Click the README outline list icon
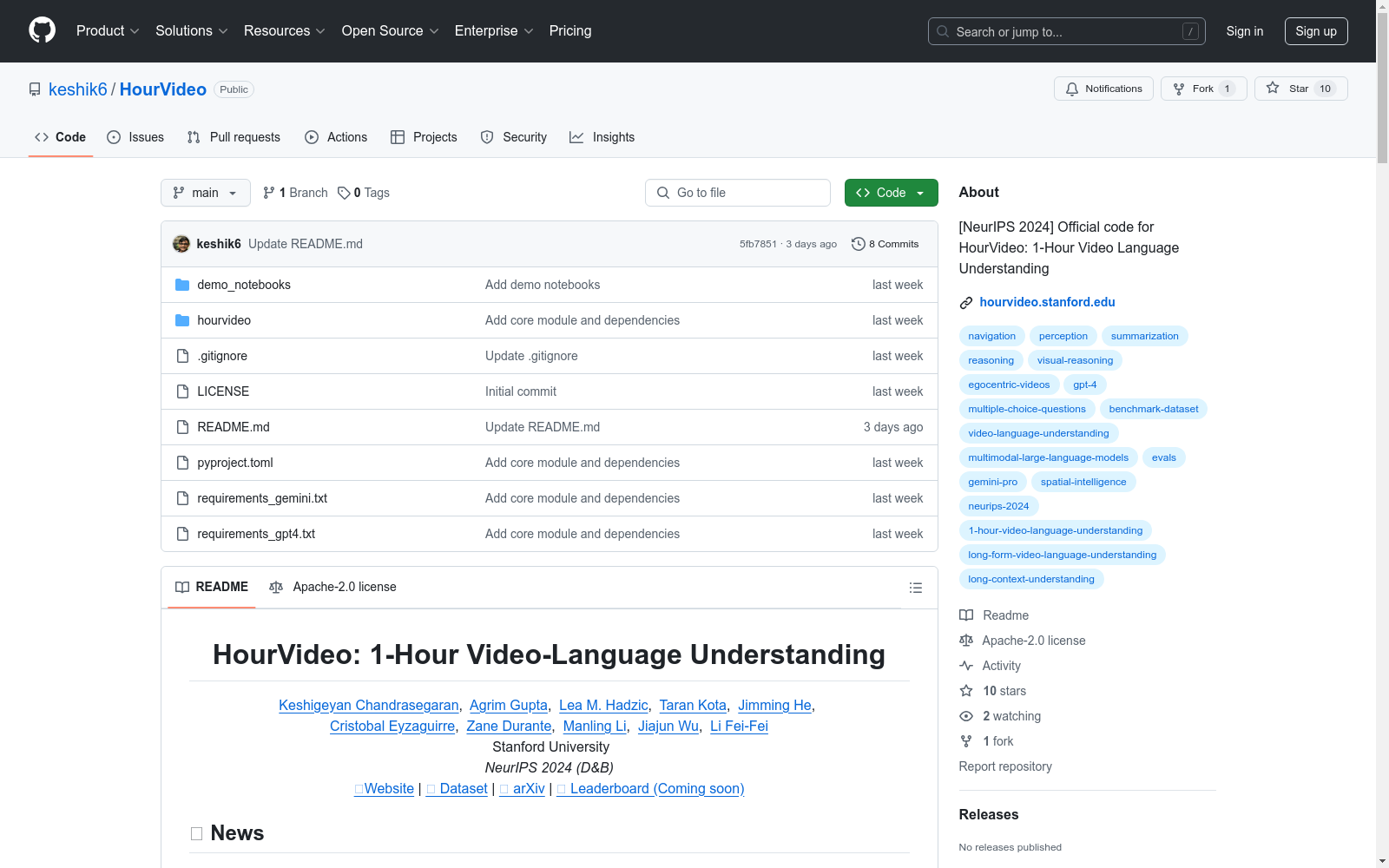The height and width of the screenshot is (868, 1389). pos(915,588)
